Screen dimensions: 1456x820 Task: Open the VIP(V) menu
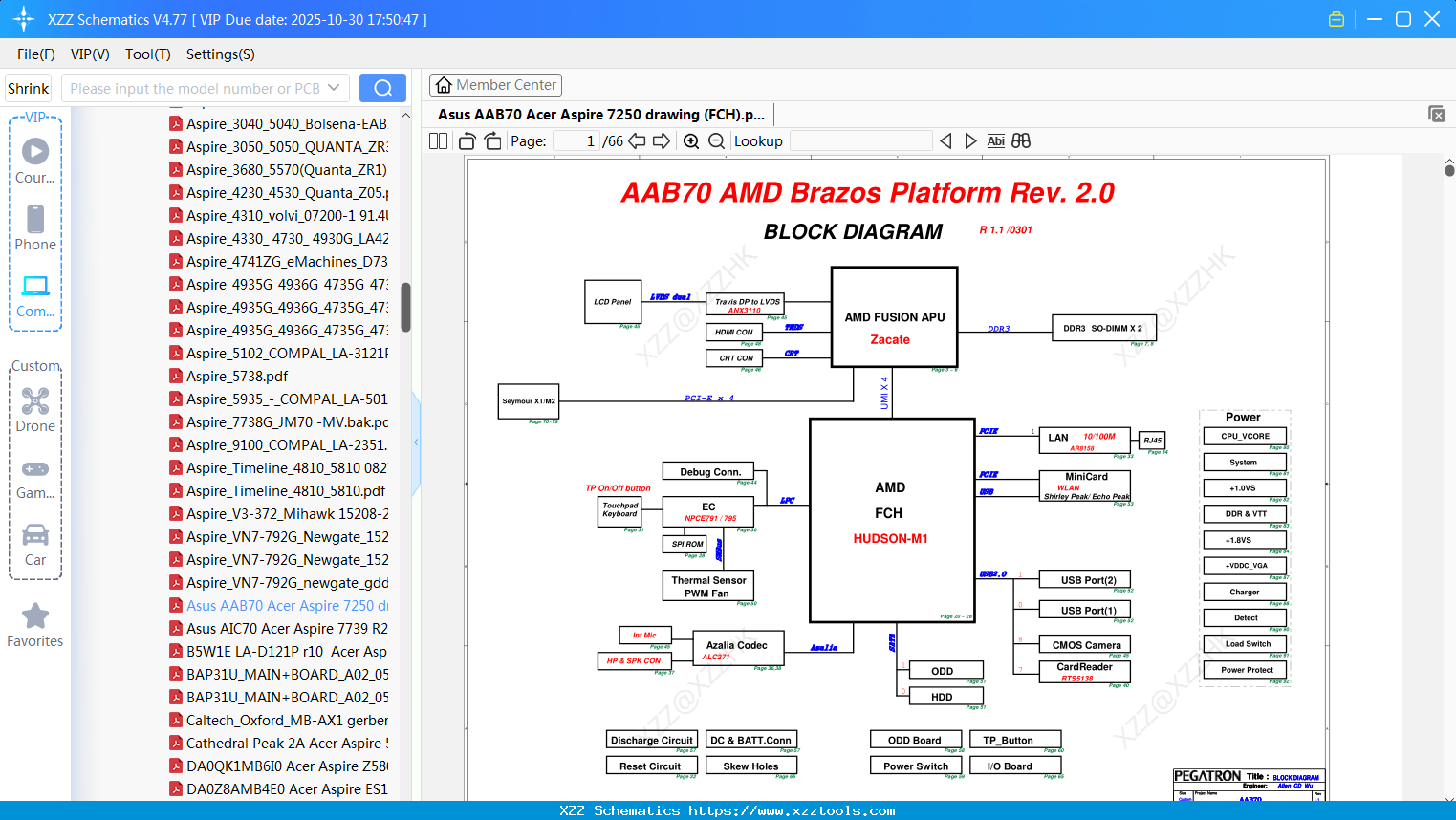pyautogui.click(x=90, y=54)
